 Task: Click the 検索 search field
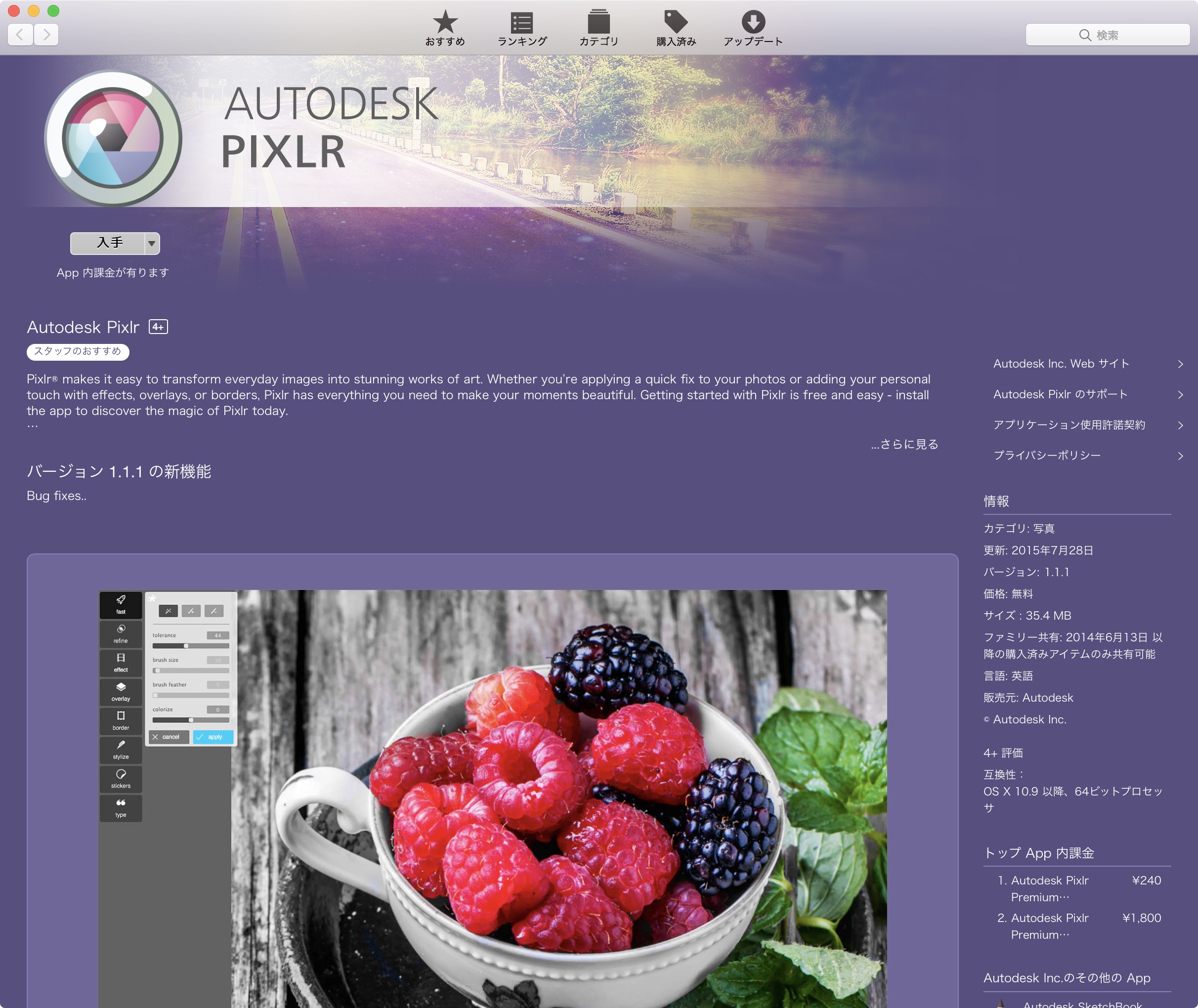coord(1107,35)
